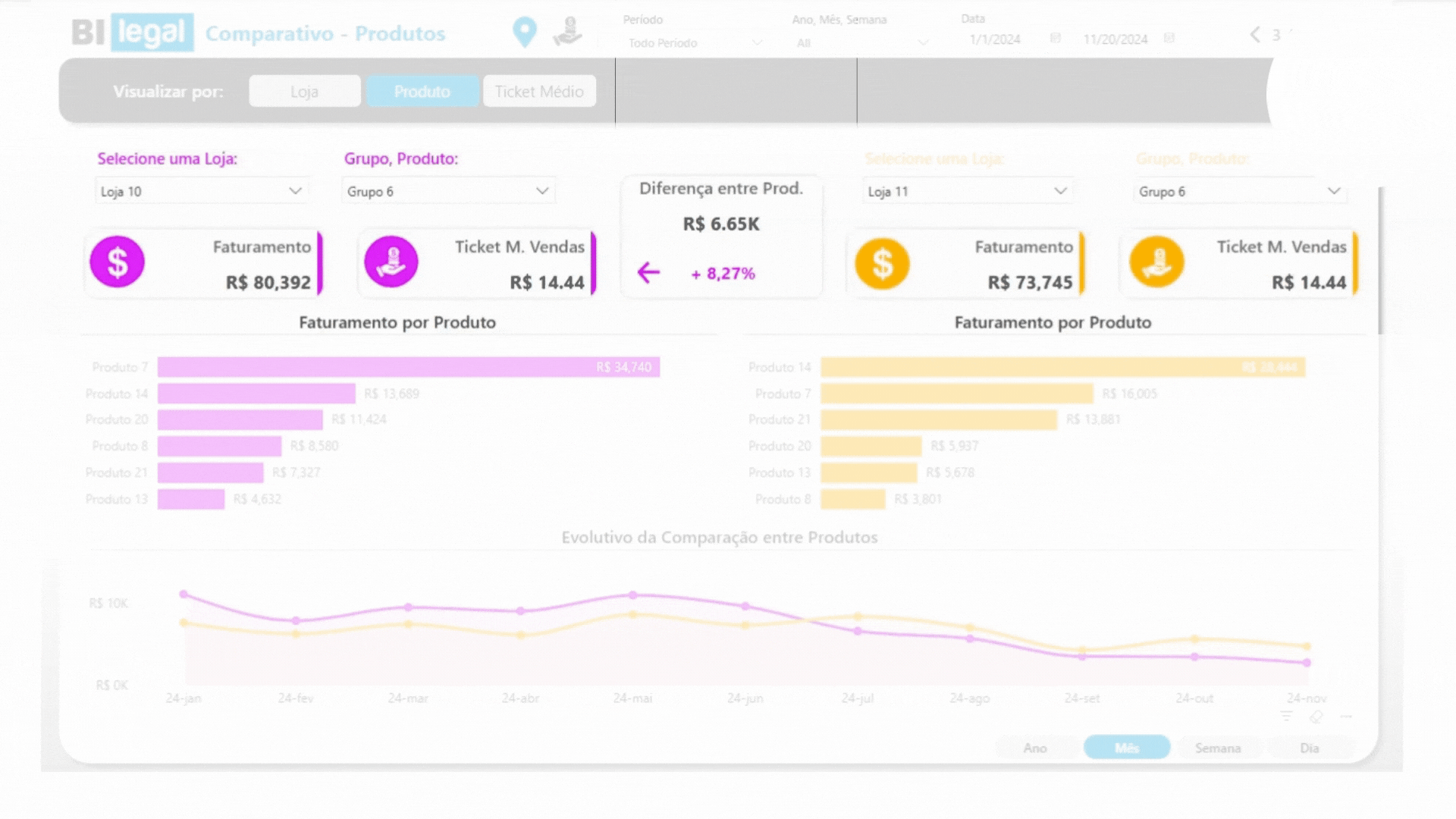Screen dimensions: 1456x819
Task: Click the hand with coins icon in header
Action: coord(567,32)
